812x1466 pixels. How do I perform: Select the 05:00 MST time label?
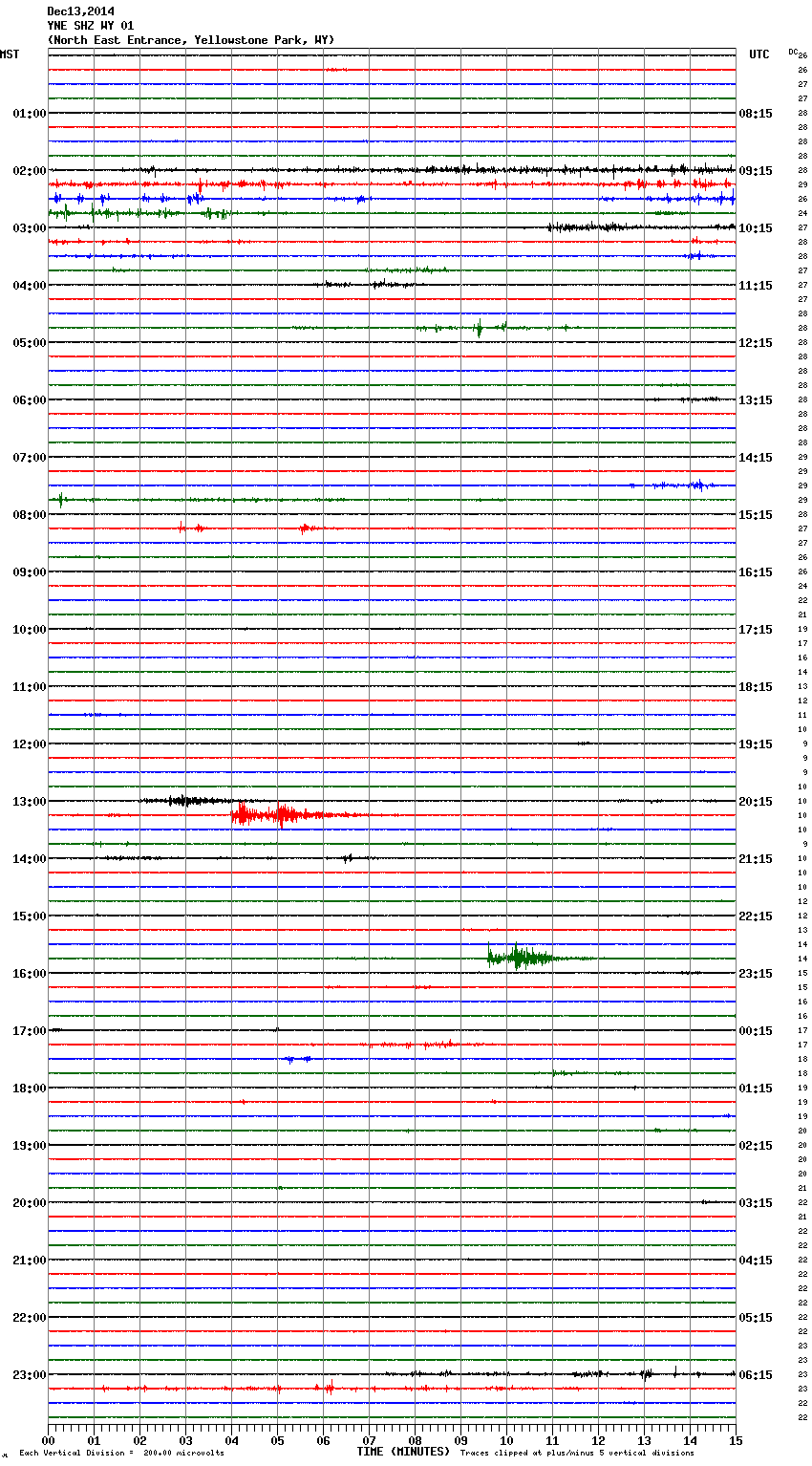click(30, 343)
